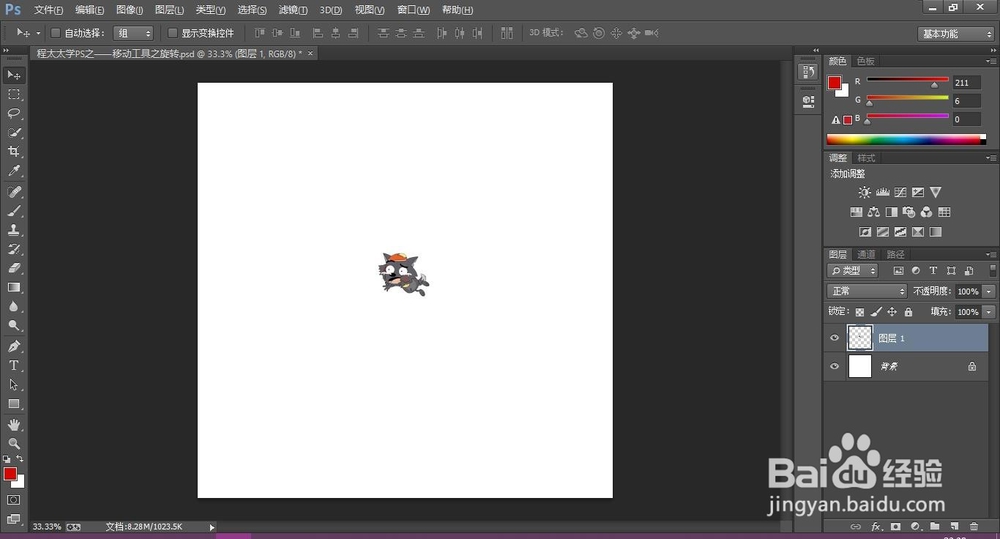Open the 填充 fill dropdown arrow

(989, 312)
